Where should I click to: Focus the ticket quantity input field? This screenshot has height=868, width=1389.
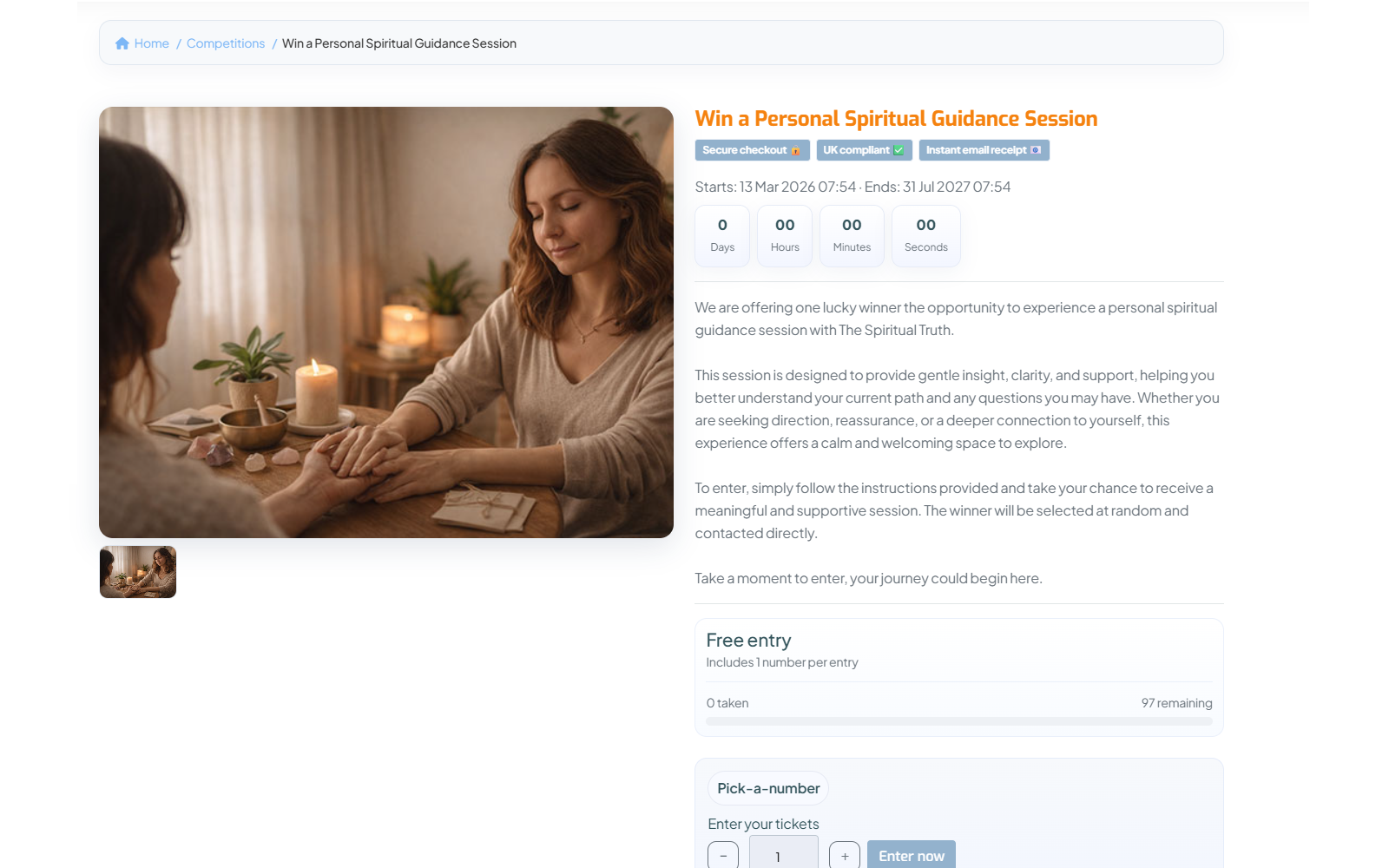point(784,854)
